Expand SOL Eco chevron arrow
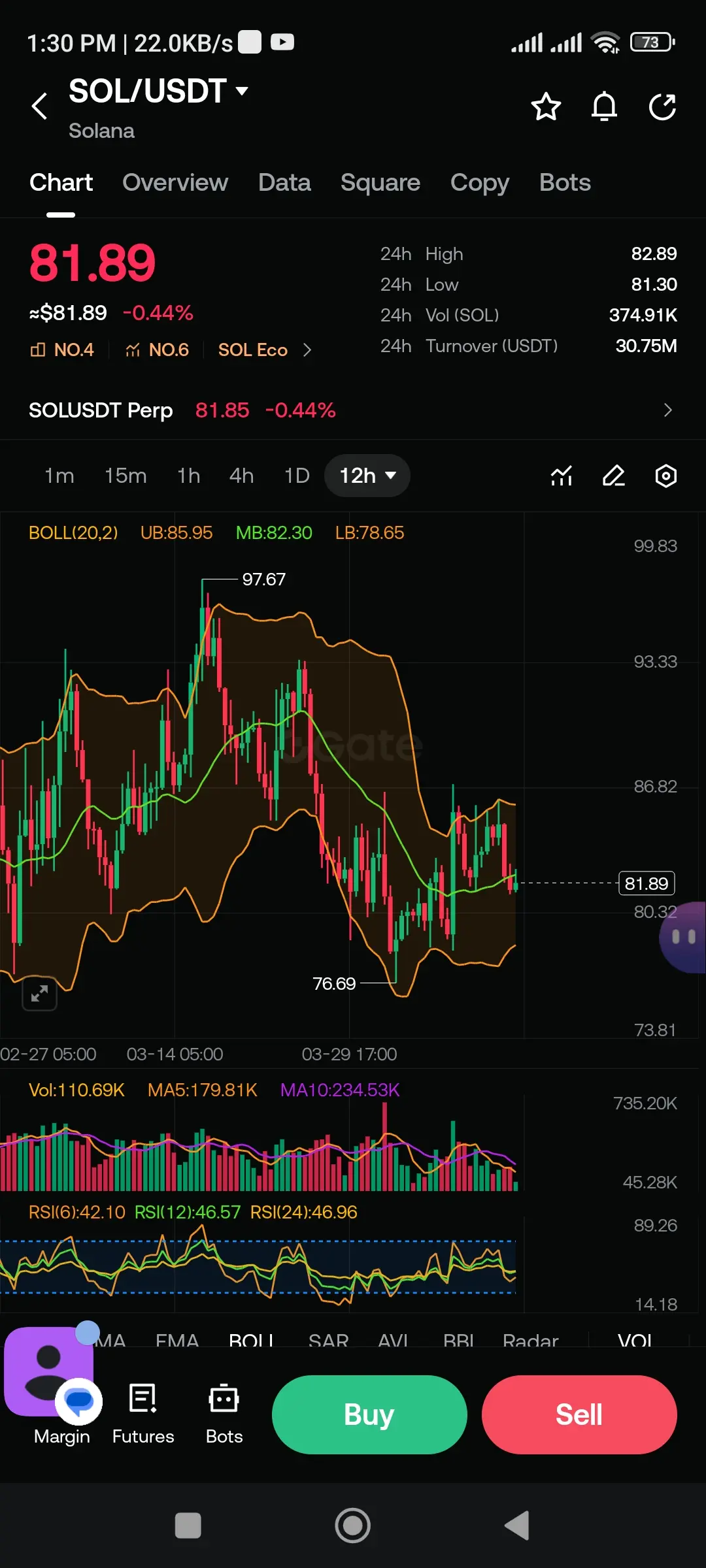706x1568 pixels. click(307, 350)
